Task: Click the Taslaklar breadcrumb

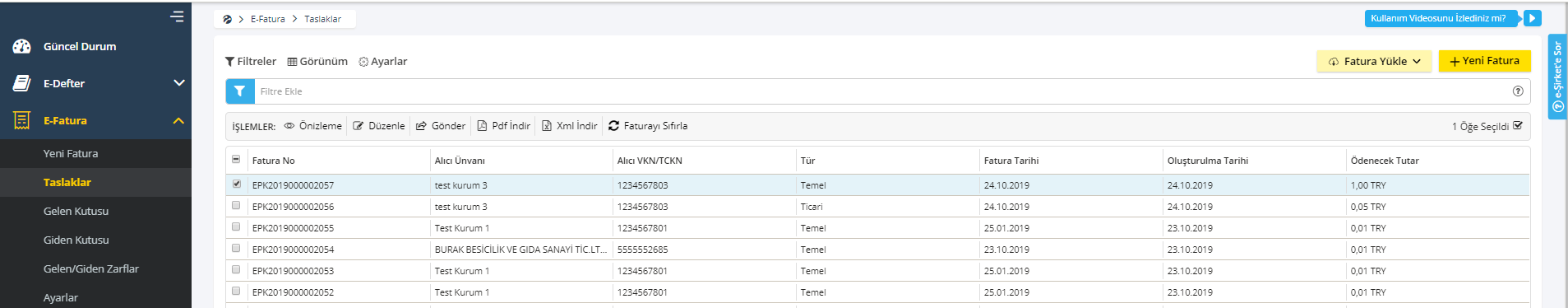Action: click(x=322, y=19)
